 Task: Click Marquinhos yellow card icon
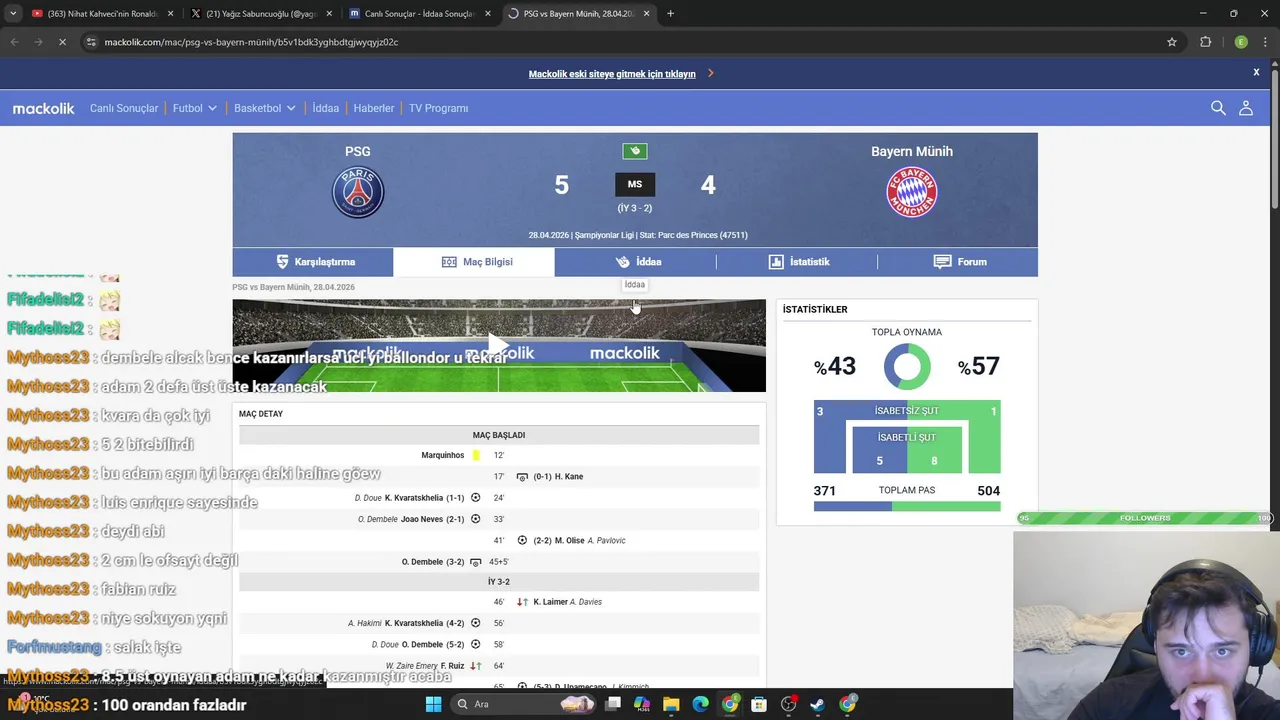pyautogui.click(x=476, y=455)
